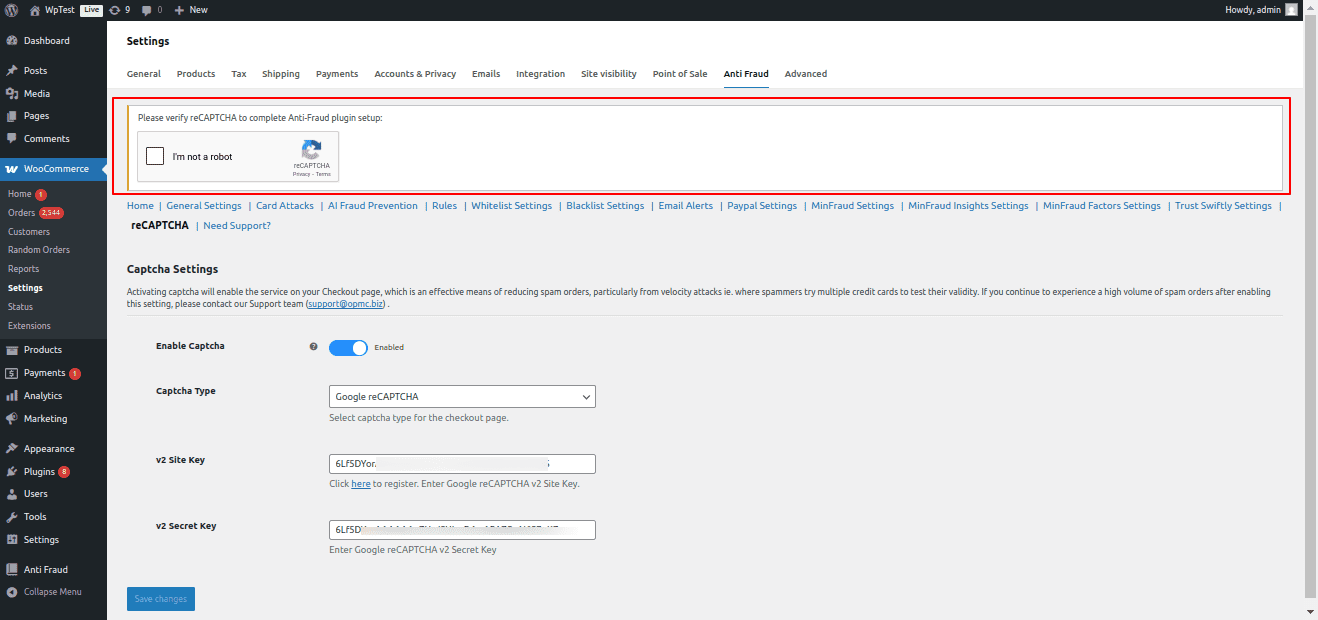Image resolution: width=1318 pixels, height=620 pixels.
Task: Click the WordPress logo icon
Action: [x=11, y=9]
